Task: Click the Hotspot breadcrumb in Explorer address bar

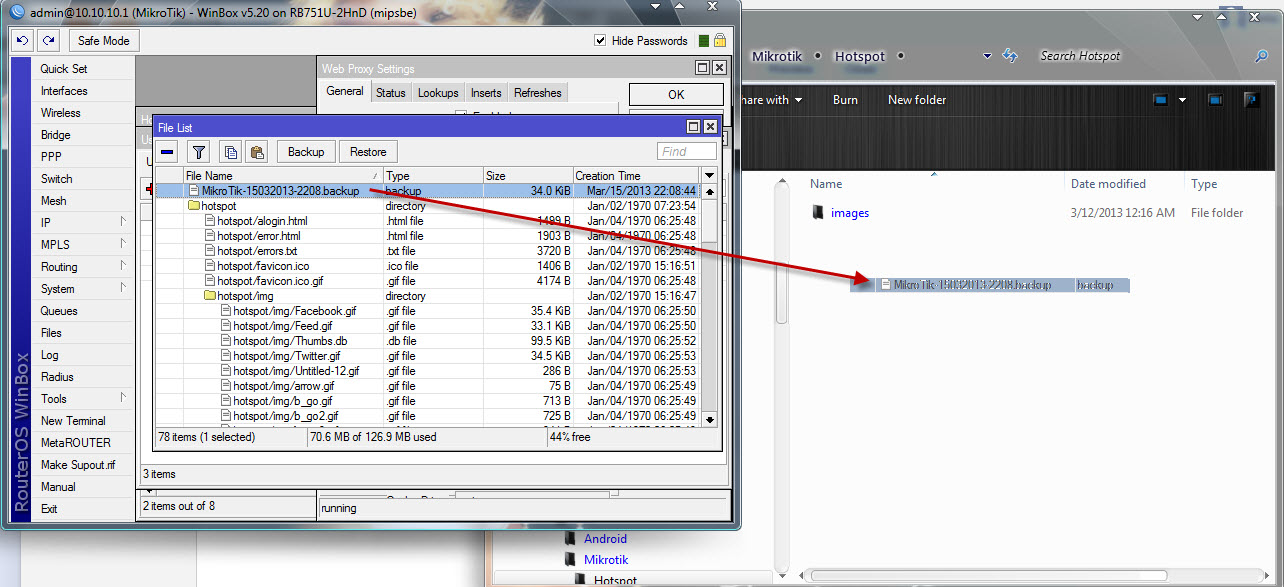Action: pyautogui.click(x=860, y=56)
